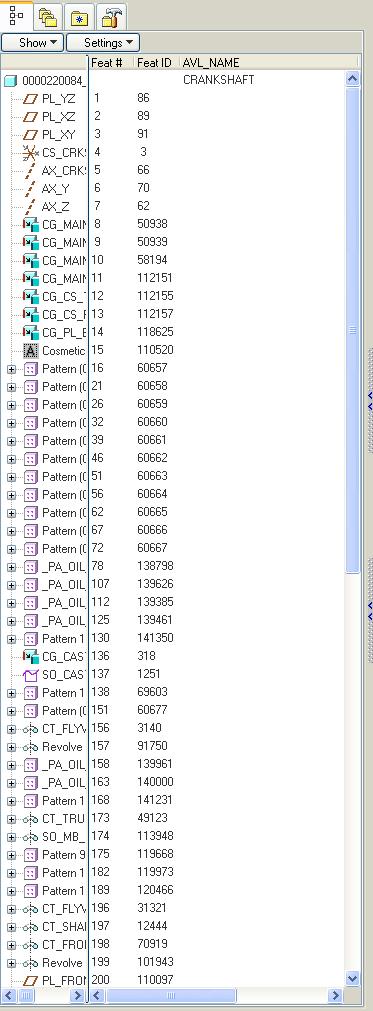Select the AX_Y datum axis icon
The image size is (373, 1011).
coord(30,189)
